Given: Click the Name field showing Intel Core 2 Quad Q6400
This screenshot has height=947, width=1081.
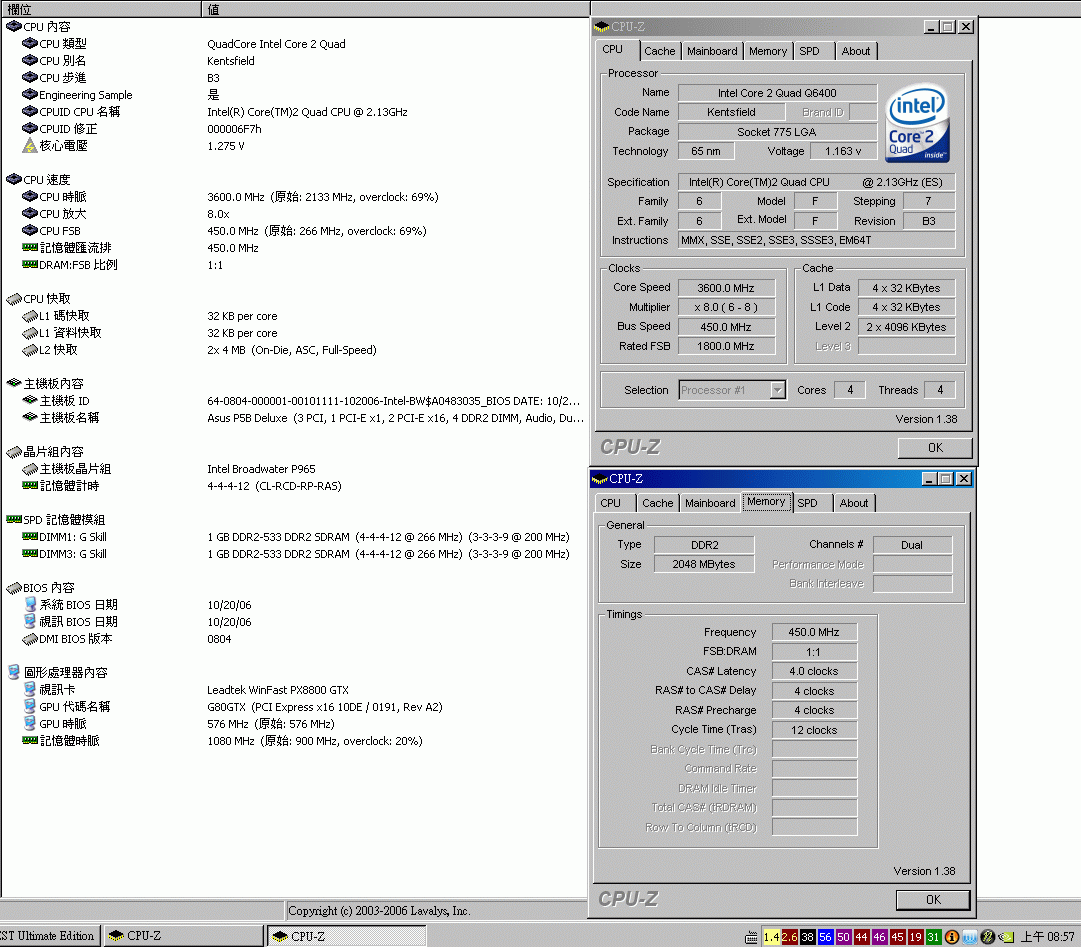Looking at the screenshot, I should 777,93.
